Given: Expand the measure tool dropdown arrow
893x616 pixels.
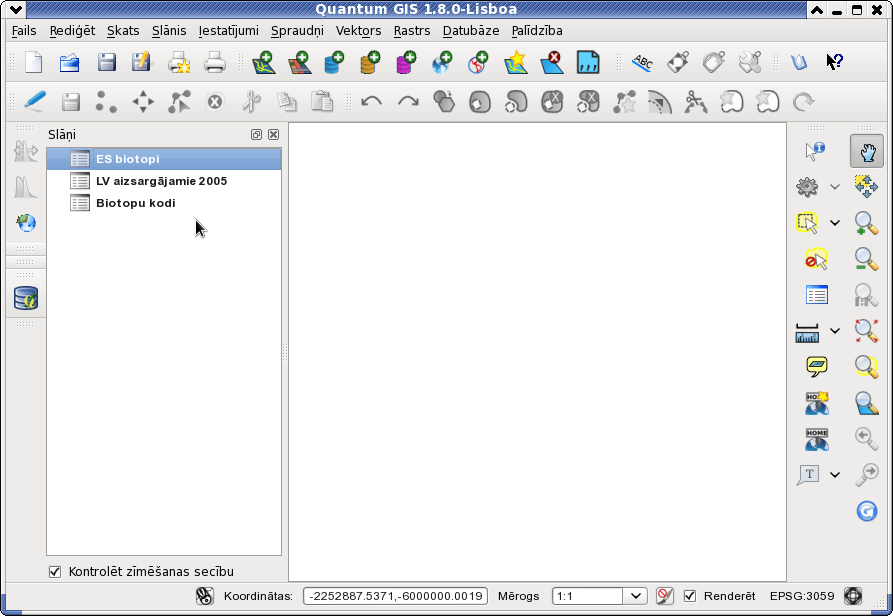Looking at the screenshot, I should coord(835,331).
